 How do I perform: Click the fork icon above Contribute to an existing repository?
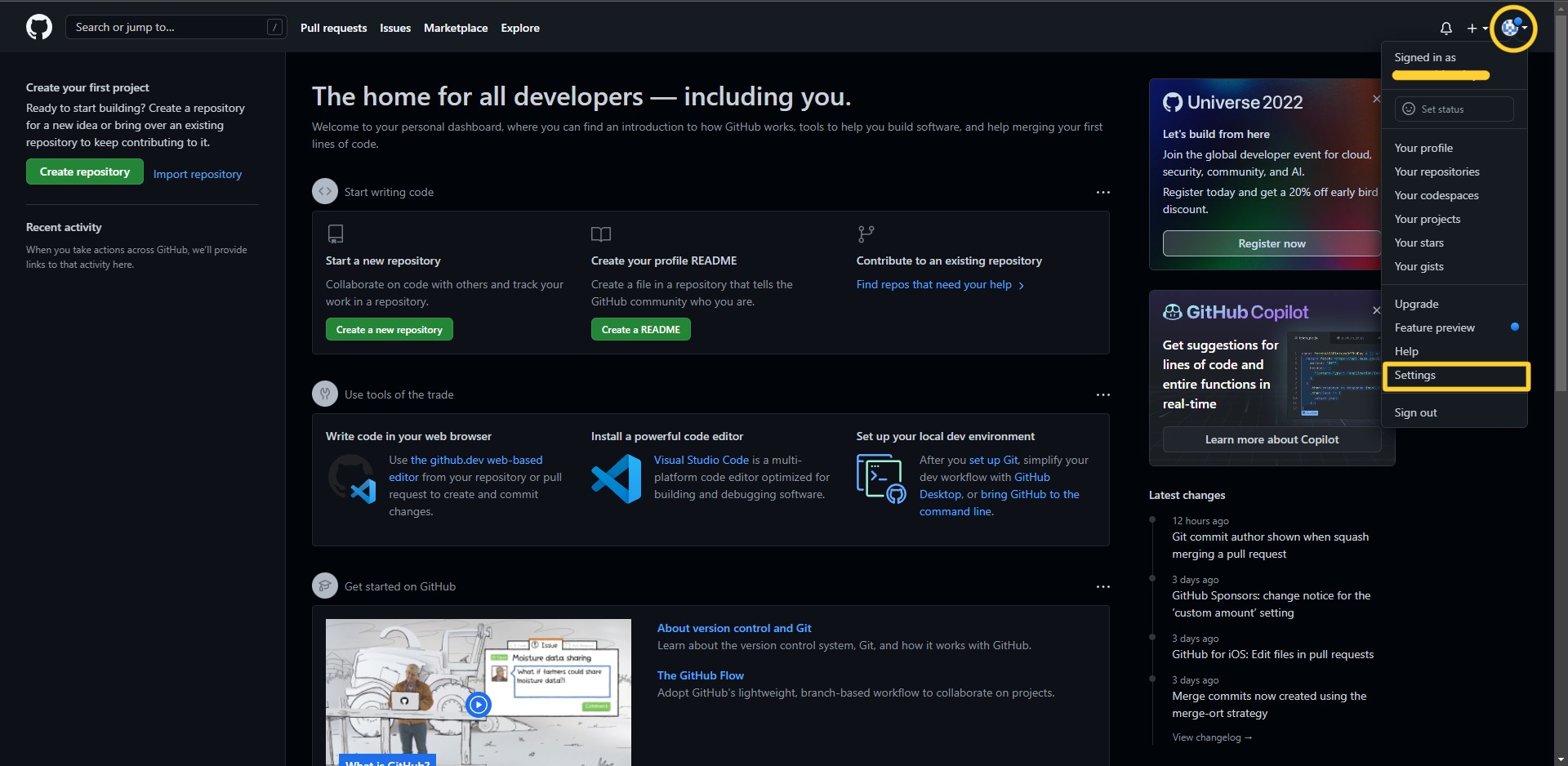coord(866,234)
